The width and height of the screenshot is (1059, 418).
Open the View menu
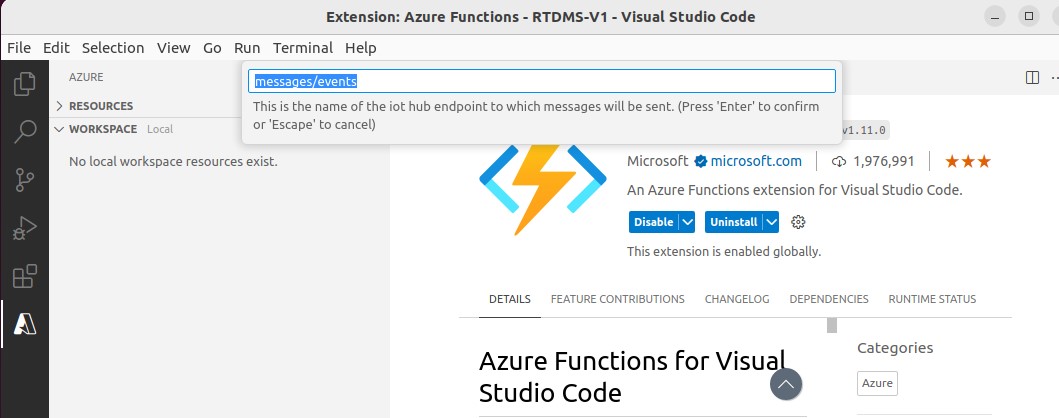pos(174,48)
